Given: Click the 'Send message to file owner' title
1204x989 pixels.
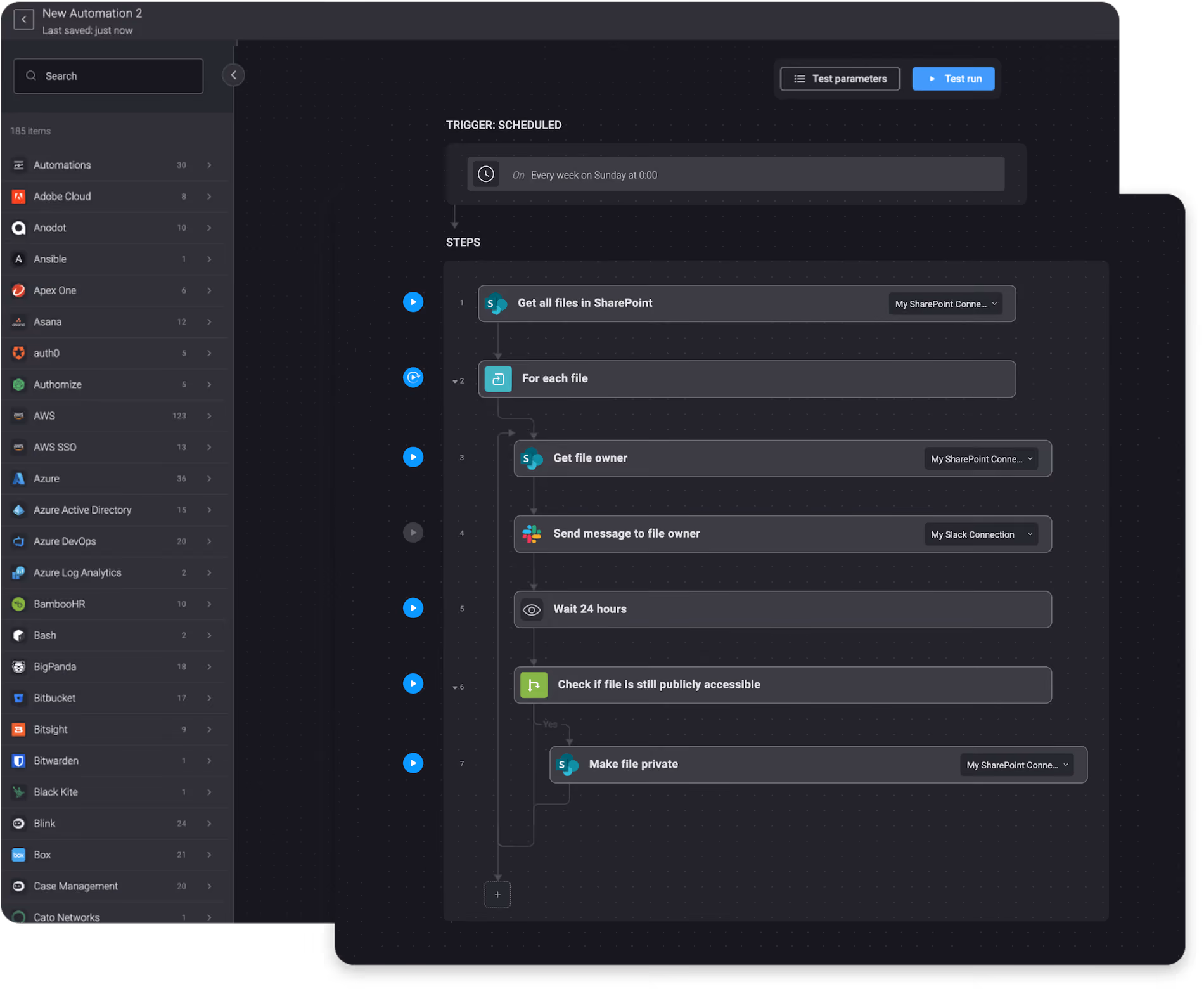Looking at the screenshot, I should [627, 534].
